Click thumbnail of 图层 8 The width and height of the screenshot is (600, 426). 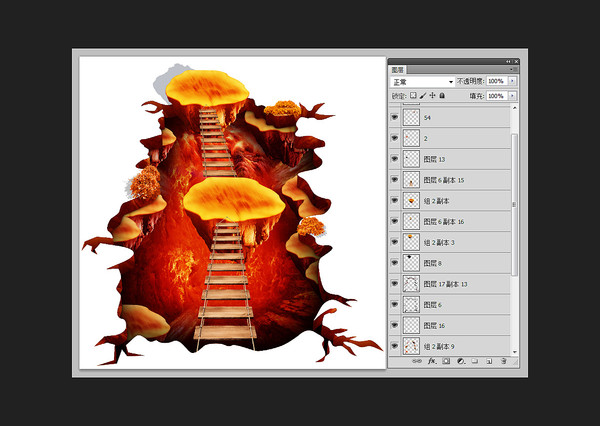tap(411, 263)
